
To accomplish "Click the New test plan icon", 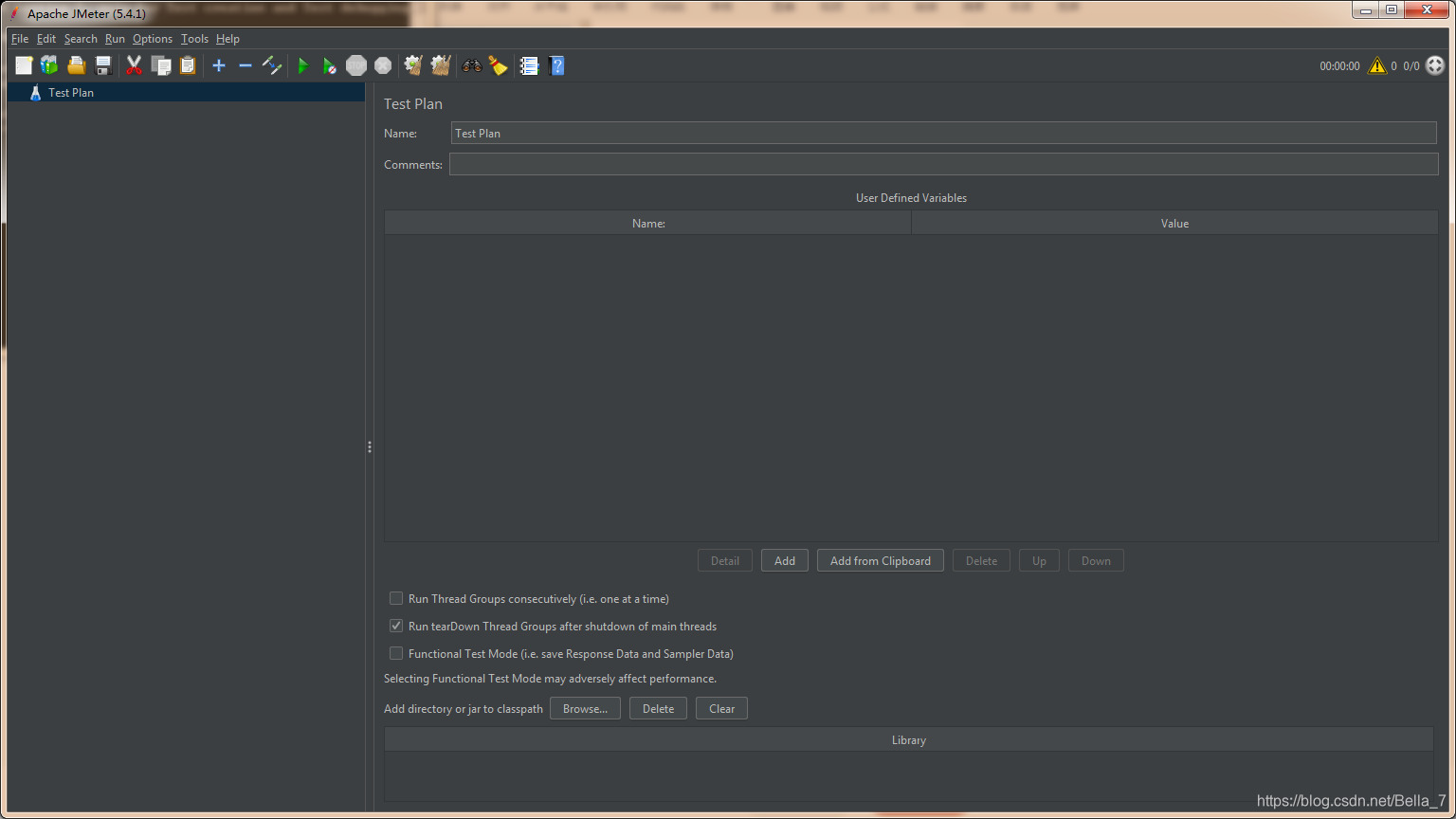I will (x=24, y=65).
